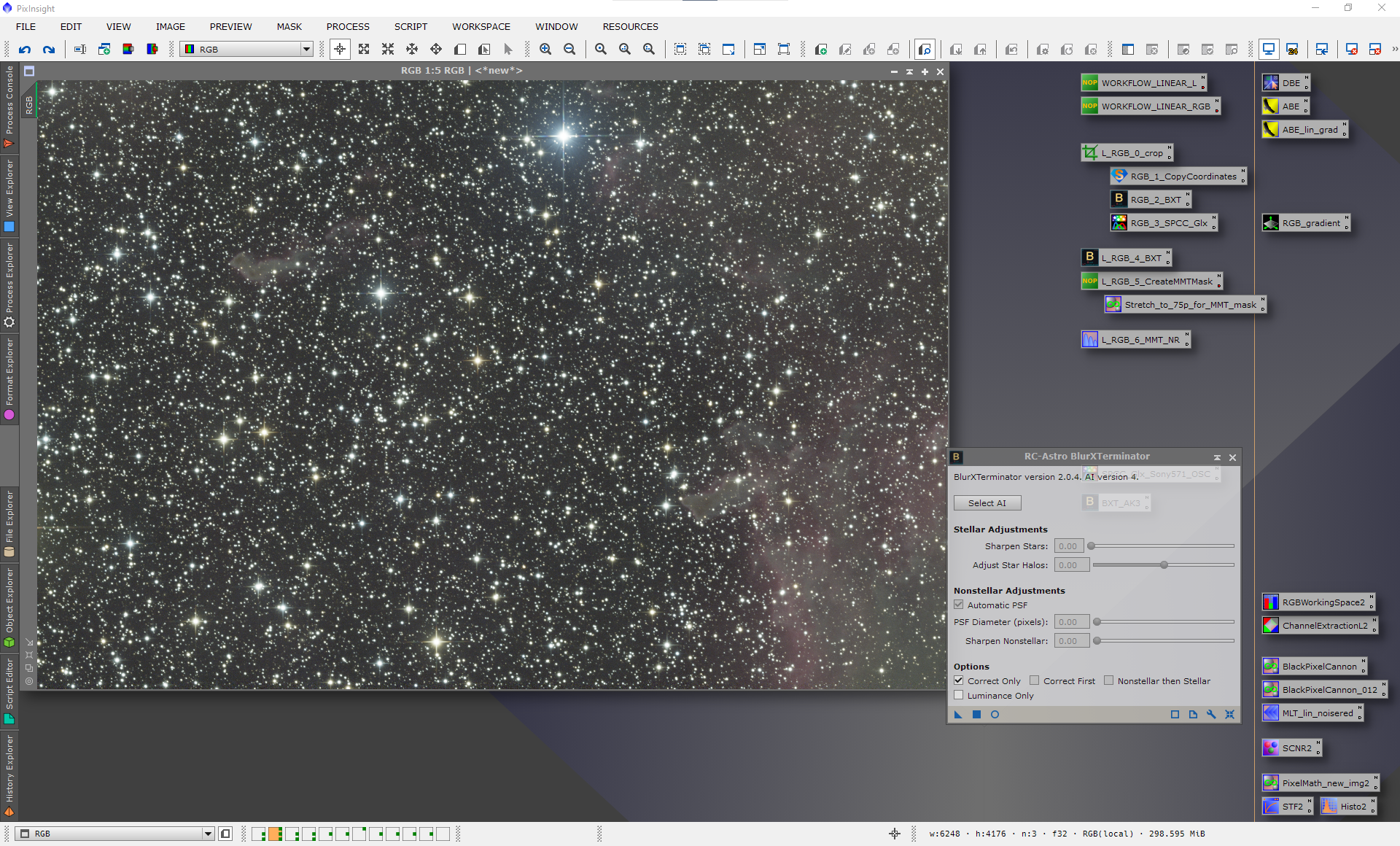This screenshot has width=1400, height=846.
Task: Enable Nonstellar then Stellar checkbox
Action: [1108, 680]
